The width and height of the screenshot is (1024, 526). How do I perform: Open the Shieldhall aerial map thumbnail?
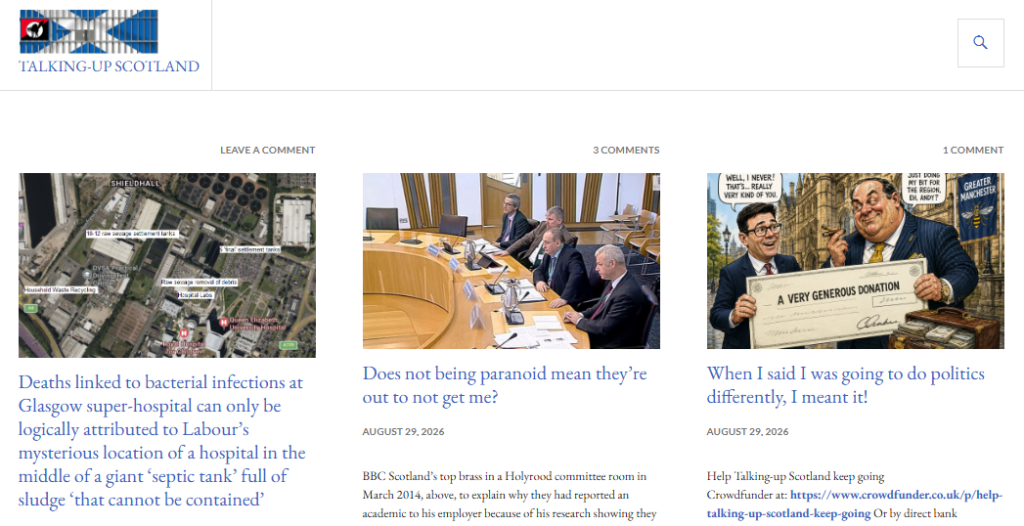167,265
